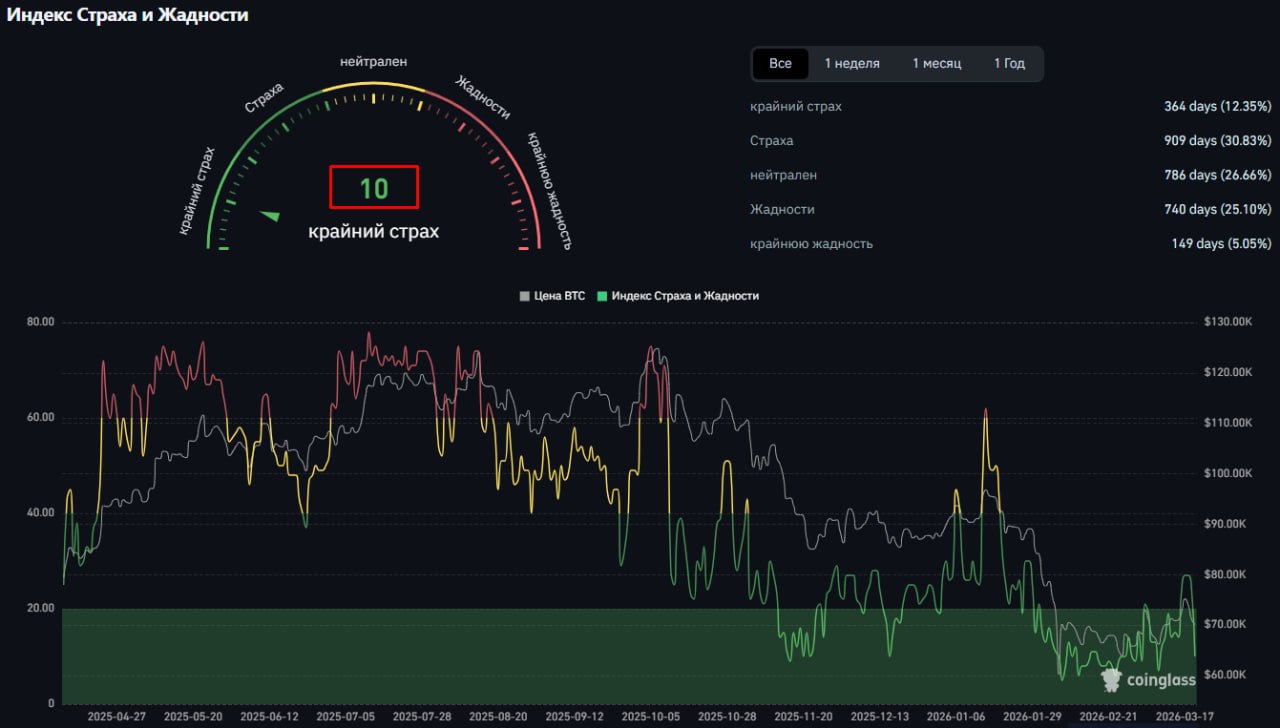Click the coinglass logo watermark
The height and width of the screenshot is (728, 1280).
pyautogui.click(x=1148, y=680)
